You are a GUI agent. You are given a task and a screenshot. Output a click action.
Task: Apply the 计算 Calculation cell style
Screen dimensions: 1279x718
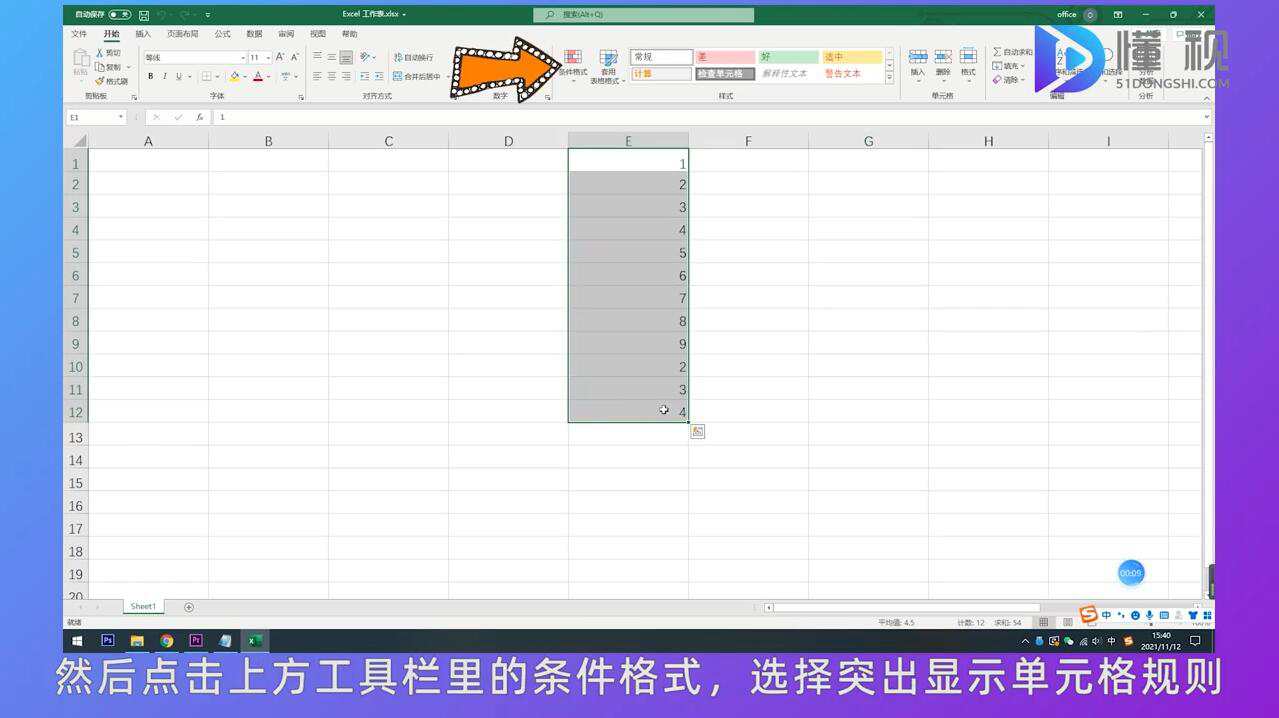pyautogui.click(x=661, y=74)
